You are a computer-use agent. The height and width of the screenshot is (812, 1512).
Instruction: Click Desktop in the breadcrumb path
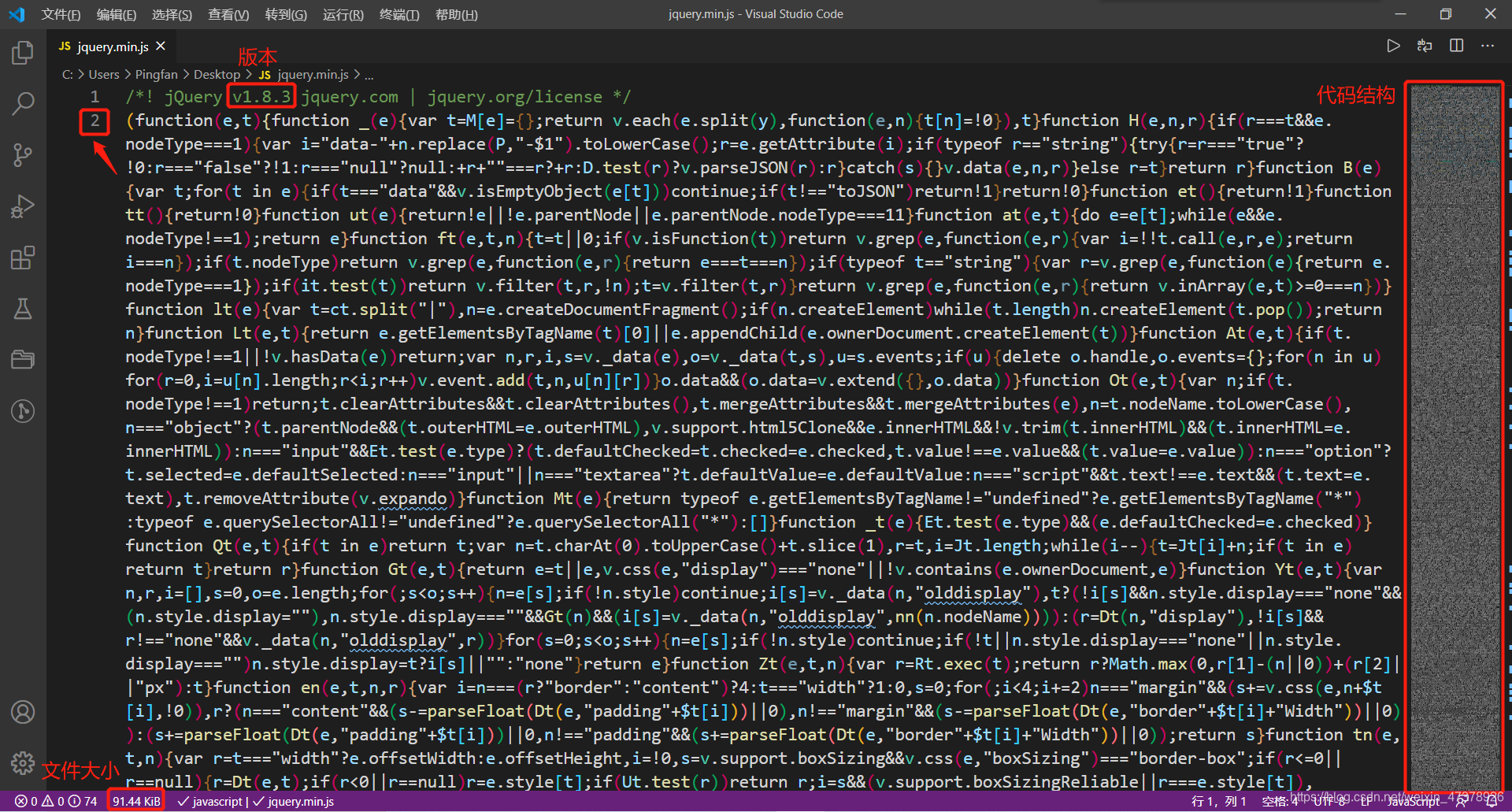[217, 74]
